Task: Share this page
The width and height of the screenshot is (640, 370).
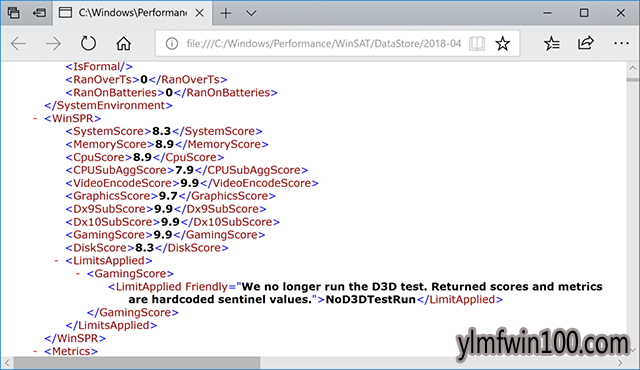Action: click(x=586, y=43)
